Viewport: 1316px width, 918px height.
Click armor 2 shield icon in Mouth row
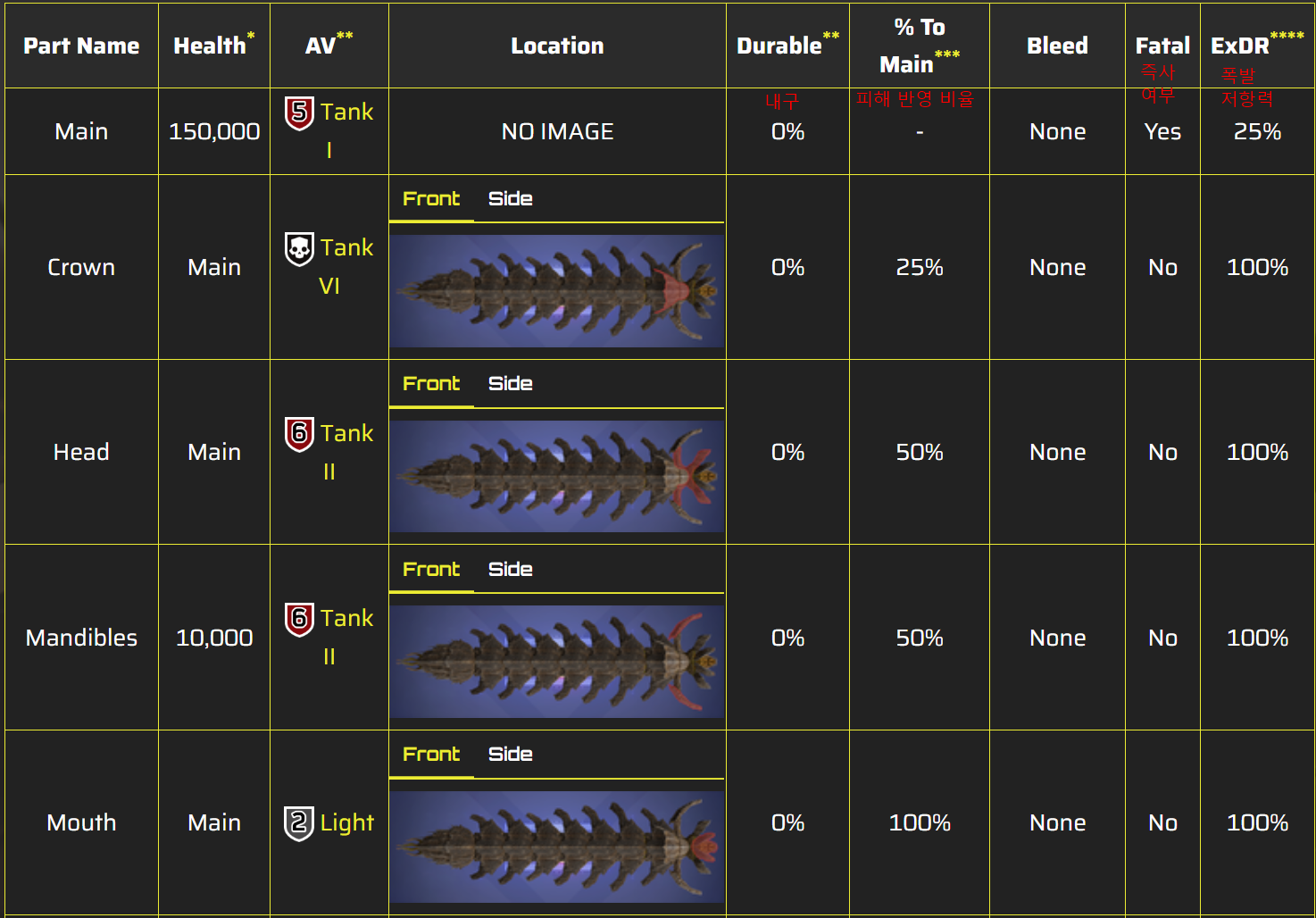(x=299, y=822)
